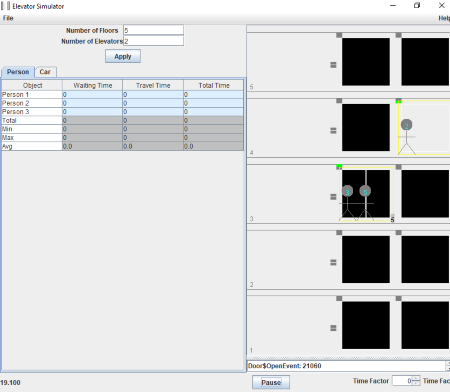This screenshot has height=392, width=450.
Task: Pause the simulation
Action: [271, 382]
